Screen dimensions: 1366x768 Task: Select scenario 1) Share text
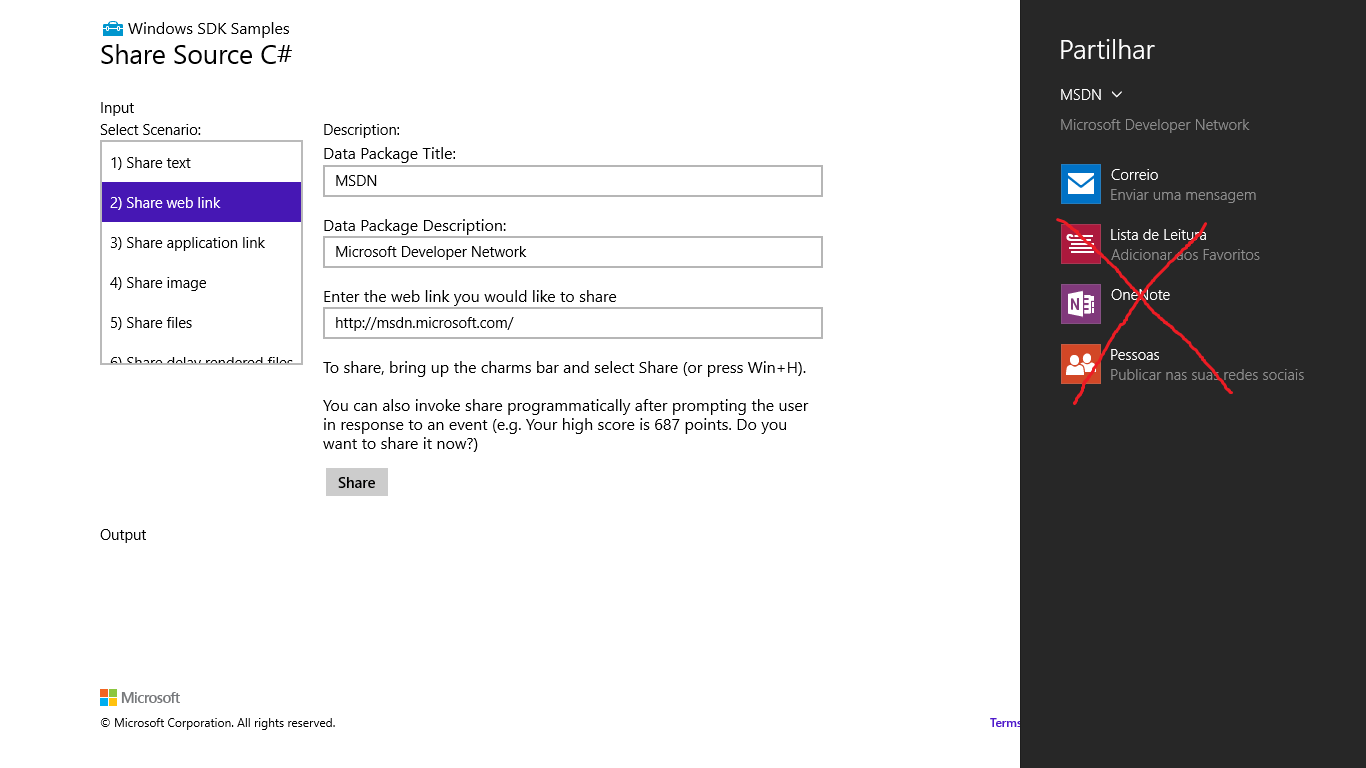coord(201,162)
